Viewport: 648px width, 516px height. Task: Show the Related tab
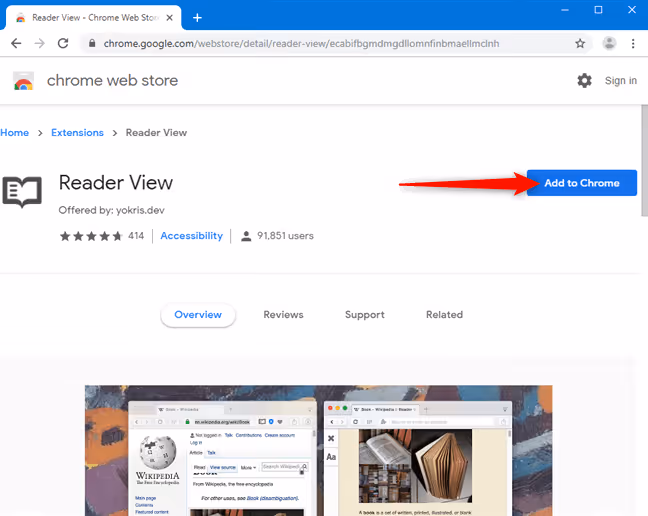(x=444, y=315)
